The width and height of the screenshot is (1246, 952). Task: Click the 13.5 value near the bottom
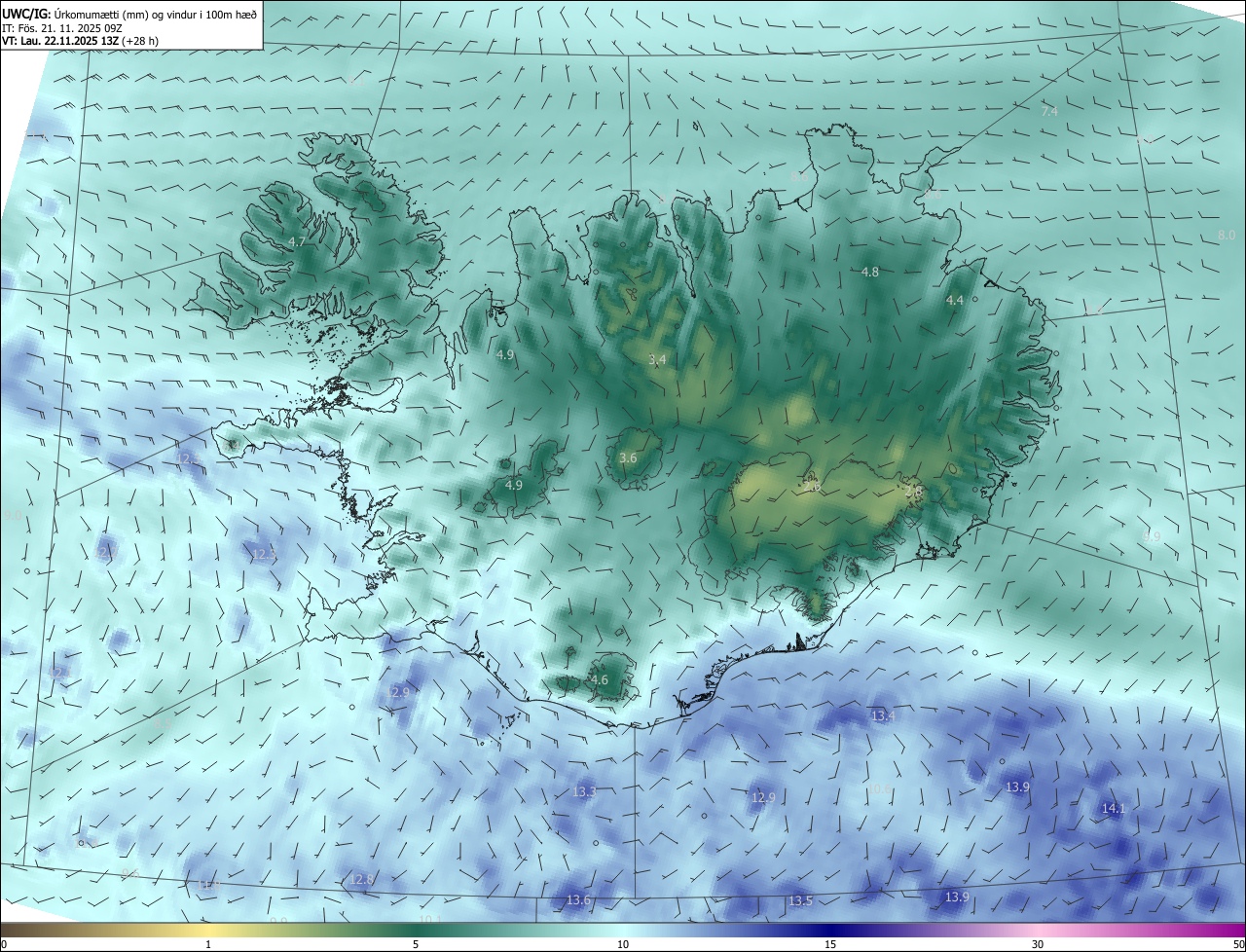click(x=800, y=901)
